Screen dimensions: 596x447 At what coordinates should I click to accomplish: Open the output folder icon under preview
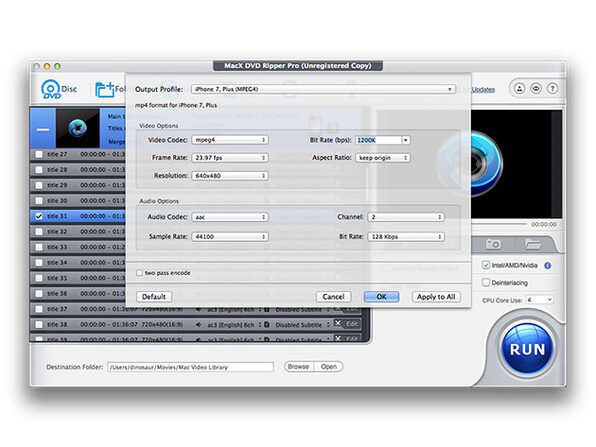click(x=533, y=244)
